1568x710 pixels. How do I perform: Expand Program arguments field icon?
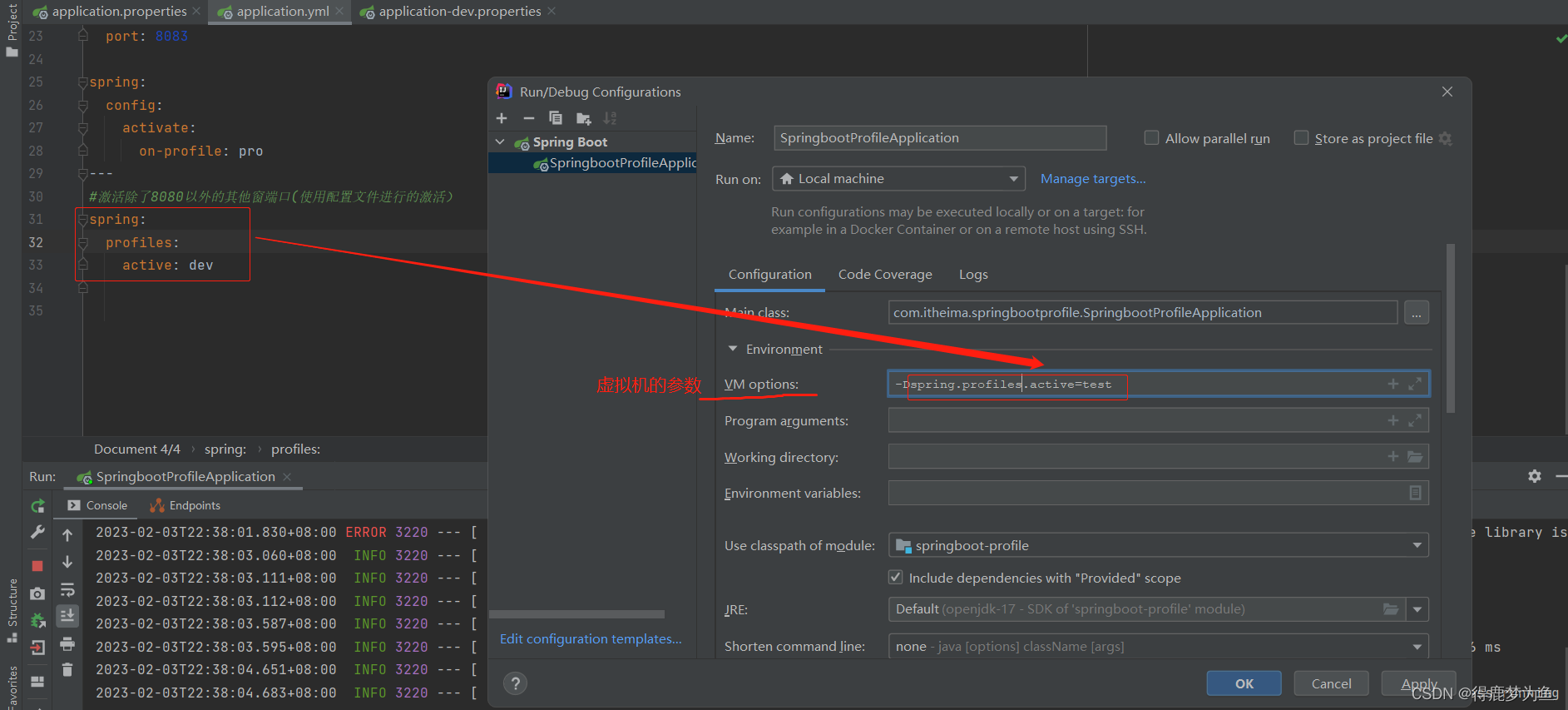(x=1414, y=420)
